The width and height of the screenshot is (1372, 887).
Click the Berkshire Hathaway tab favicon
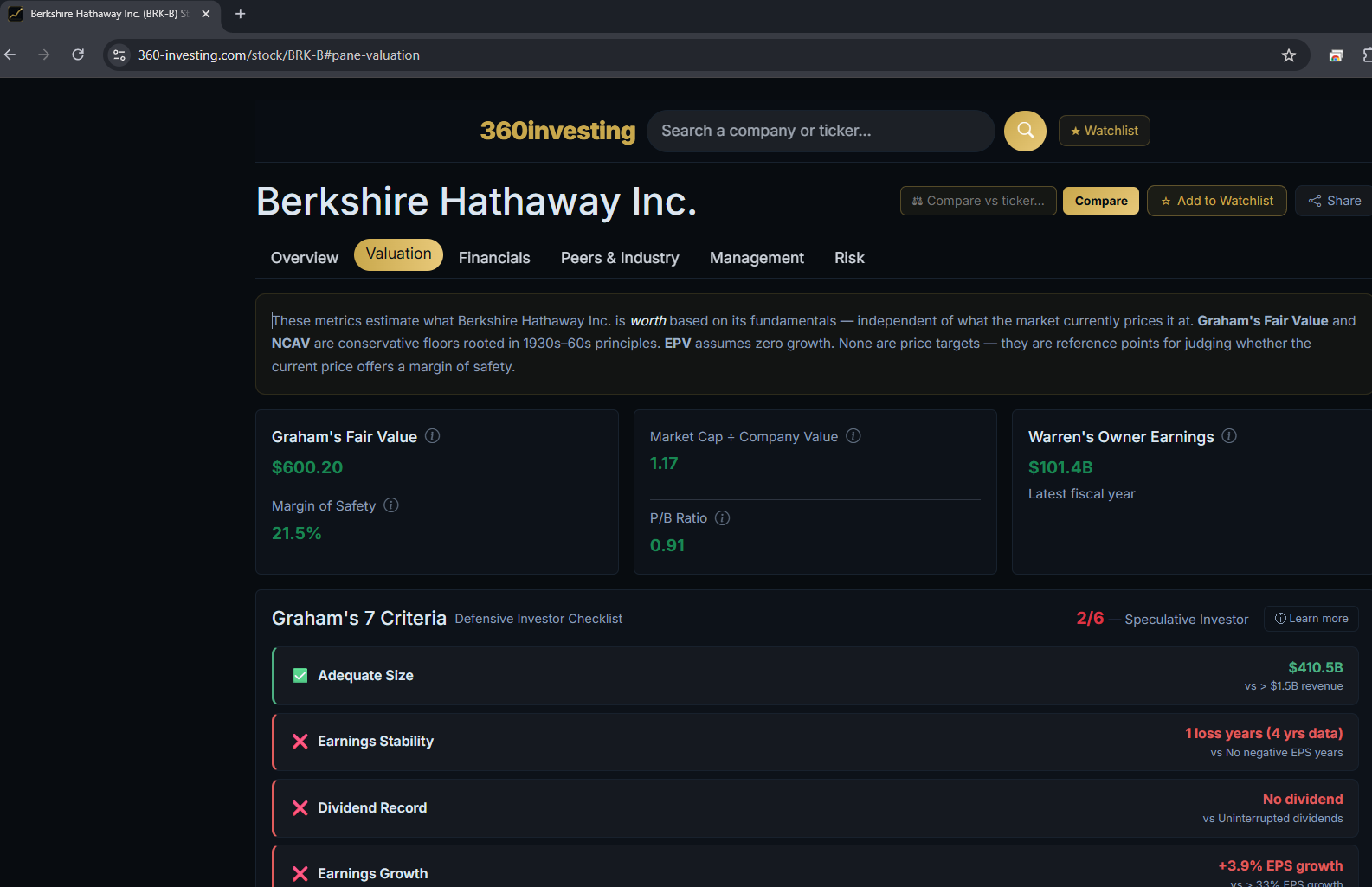pos(16,14)
